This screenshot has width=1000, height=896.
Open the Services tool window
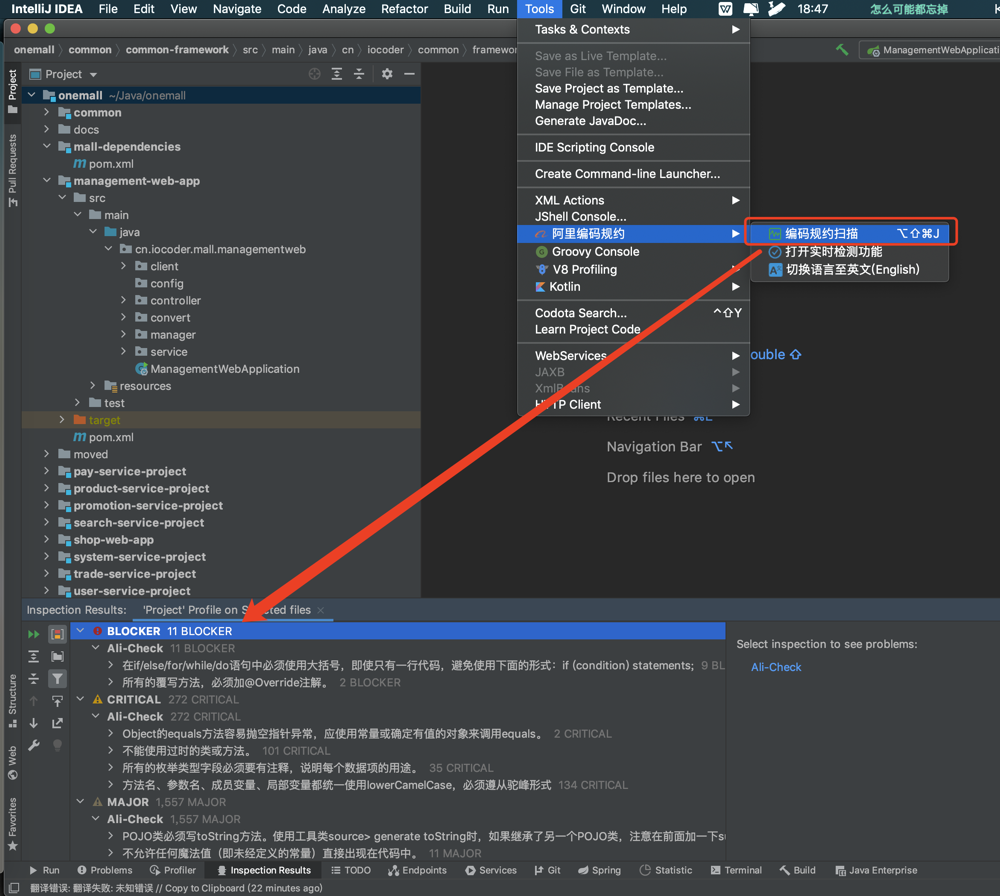pos(490,870)
